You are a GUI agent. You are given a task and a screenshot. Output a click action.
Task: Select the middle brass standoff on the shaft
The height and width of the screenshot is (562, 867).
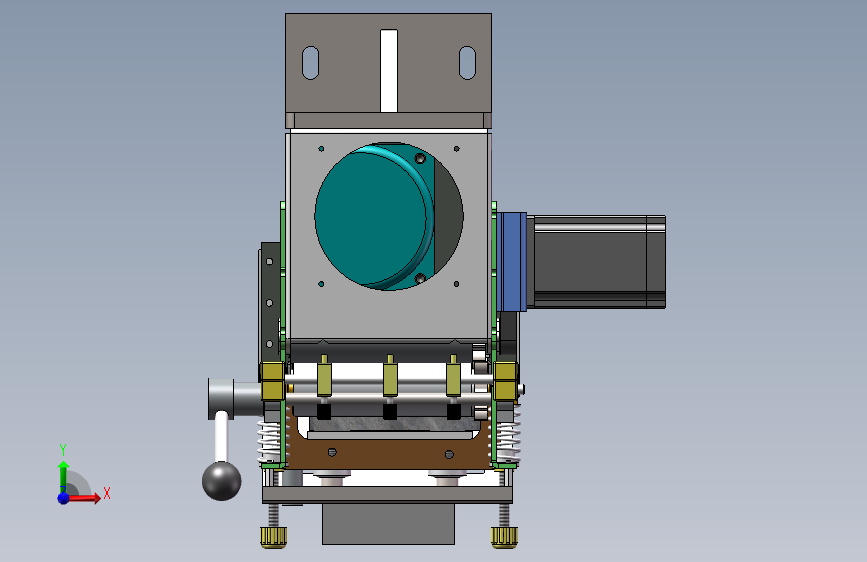(390, 377)
